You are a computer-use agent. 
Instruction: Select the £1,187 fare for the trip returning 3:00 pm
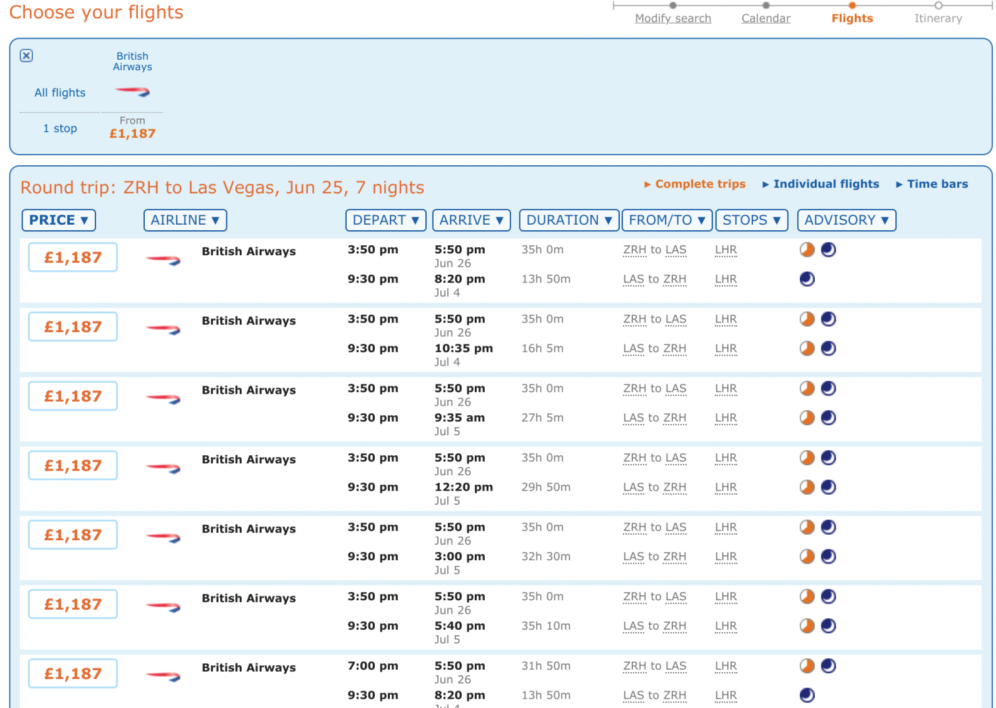click(x=72, y=535)
